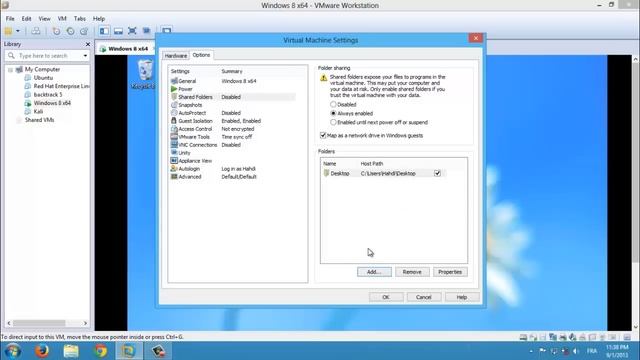Open Chrome from the taskbar

tap(100, 351)
